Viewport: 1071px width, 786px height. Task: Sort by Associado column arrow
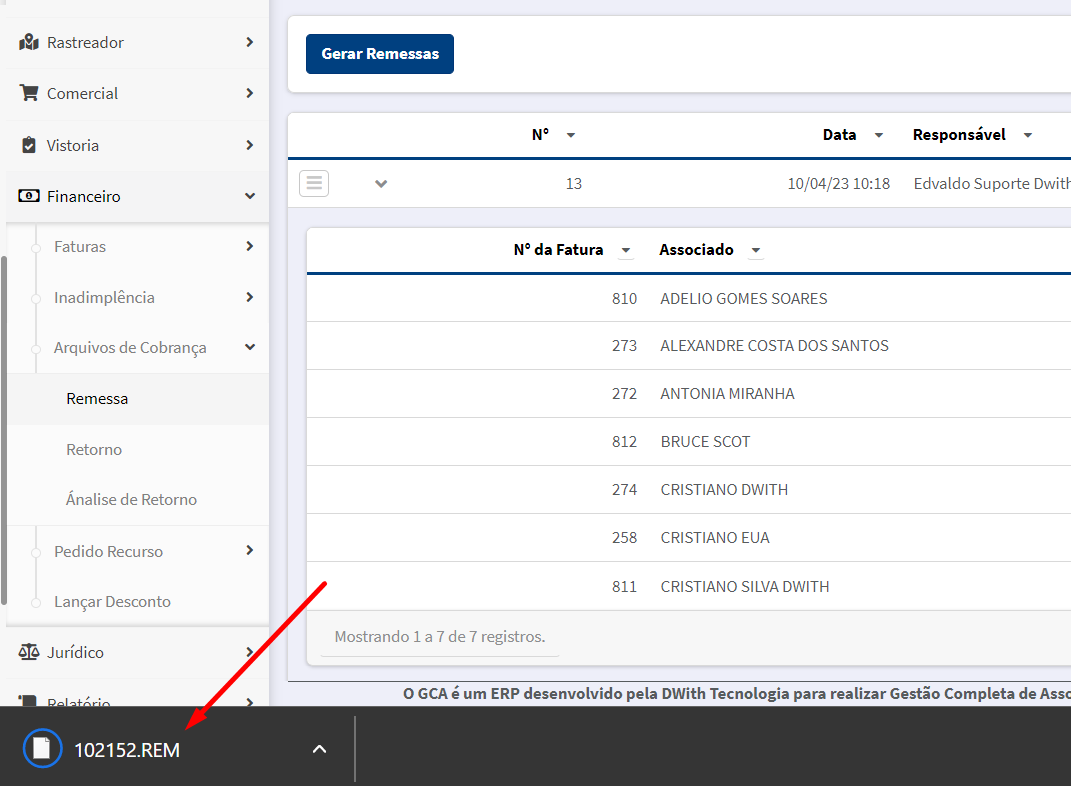[755, 251]
